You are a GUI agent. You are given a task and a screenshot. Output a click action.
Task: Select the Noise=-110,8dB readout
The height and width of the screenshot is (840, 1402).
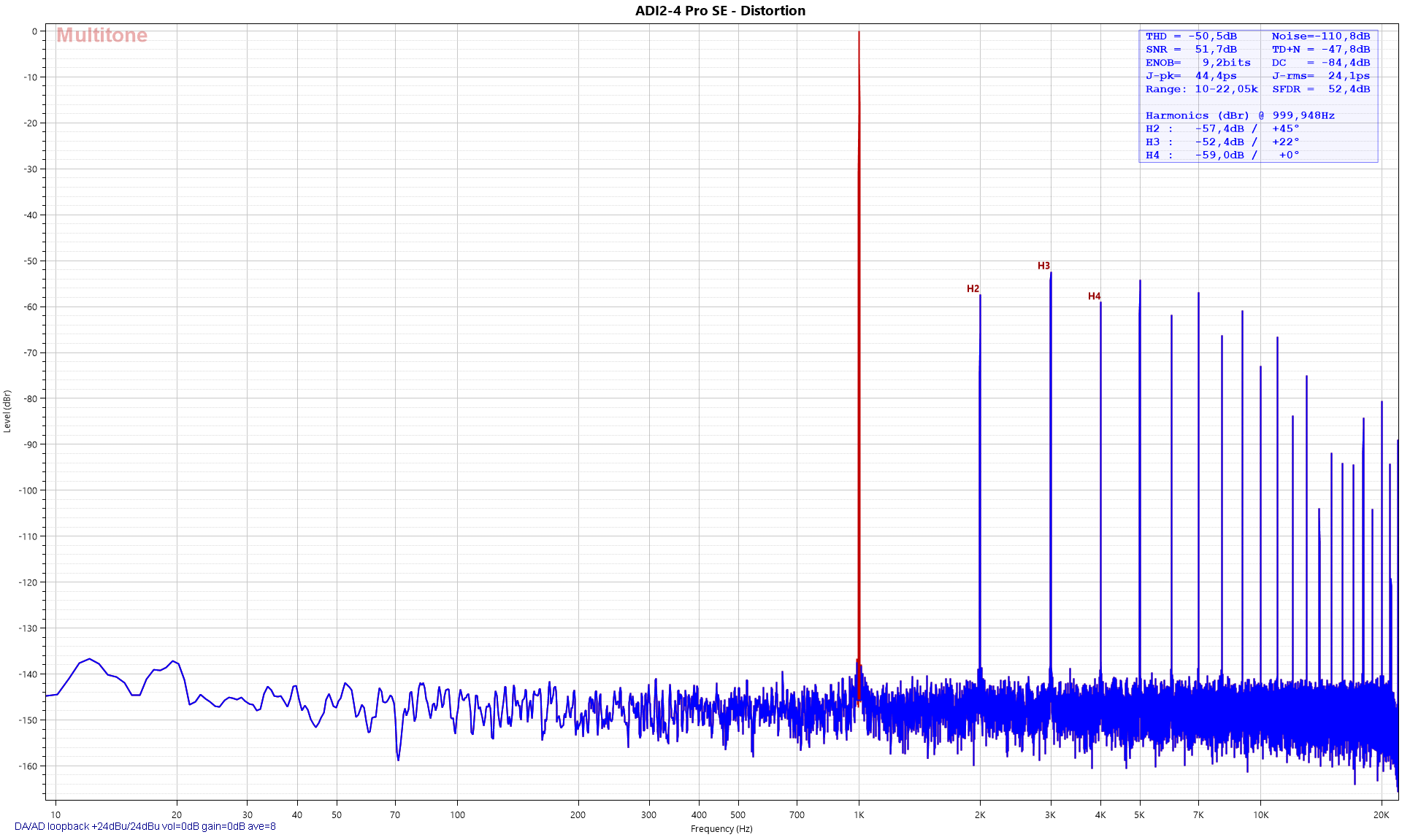1321,36
